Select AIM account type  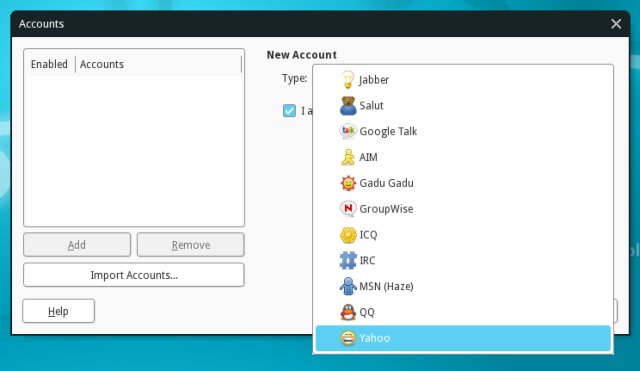click(x=463, y=157)
